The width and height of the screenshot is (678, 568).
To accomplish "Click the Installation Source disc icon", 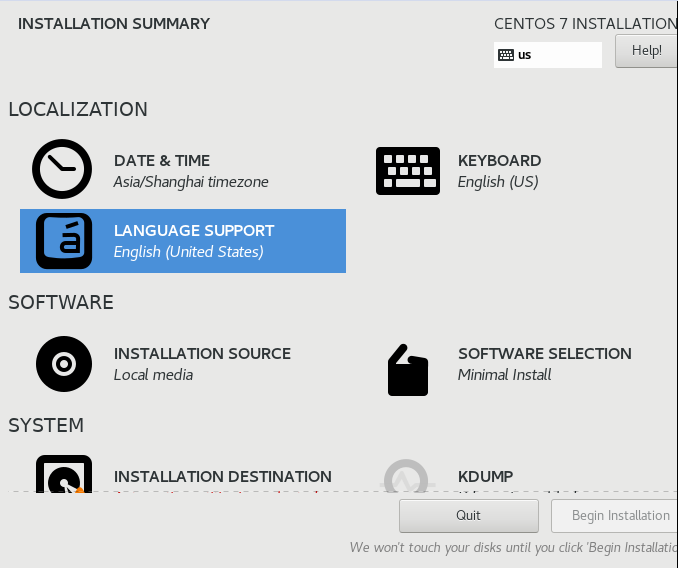I will [x=64, y=364].
